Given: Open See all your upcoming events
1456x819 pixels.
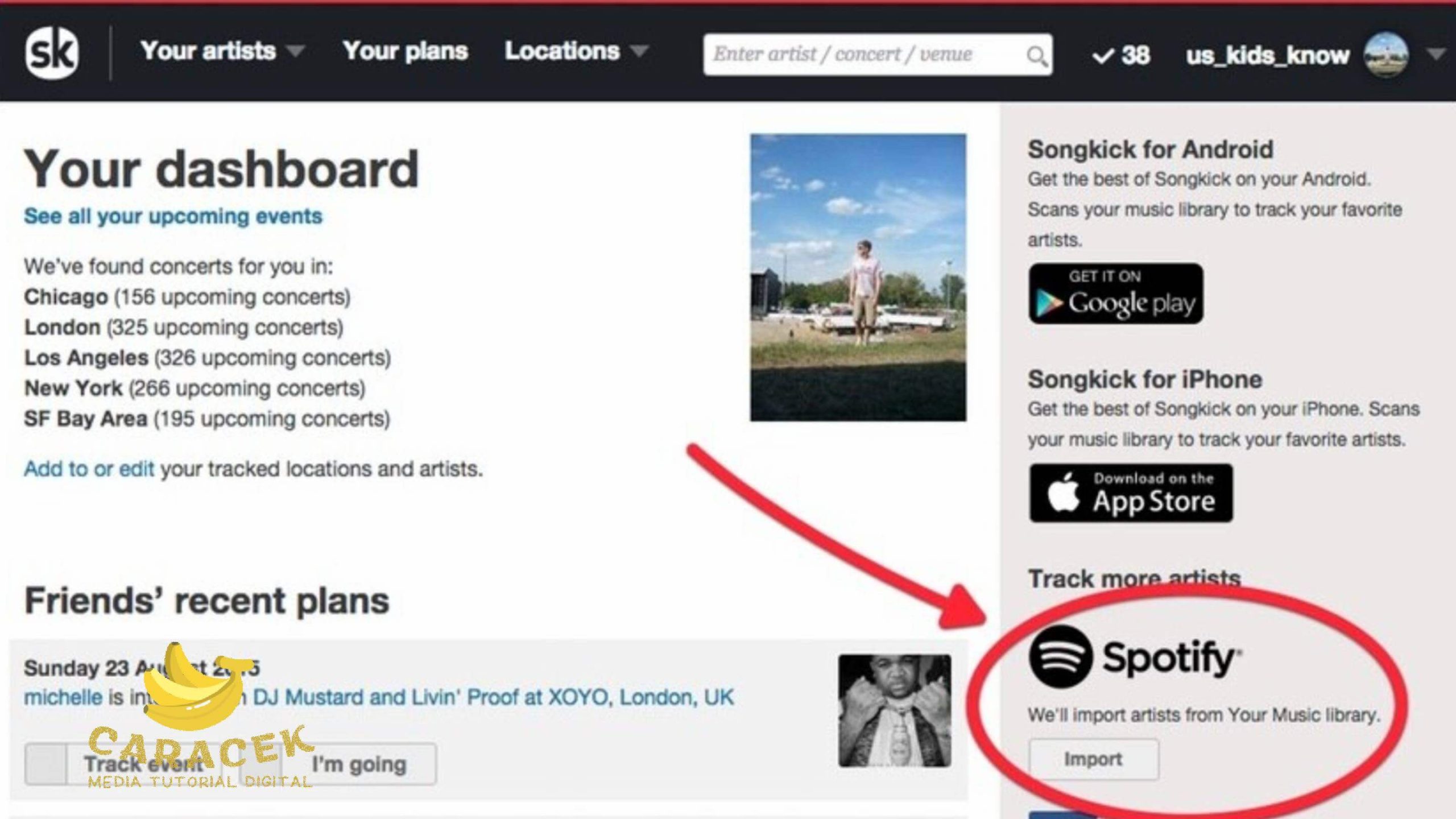Looking at the screenshot, I should (x=173, y=216).
